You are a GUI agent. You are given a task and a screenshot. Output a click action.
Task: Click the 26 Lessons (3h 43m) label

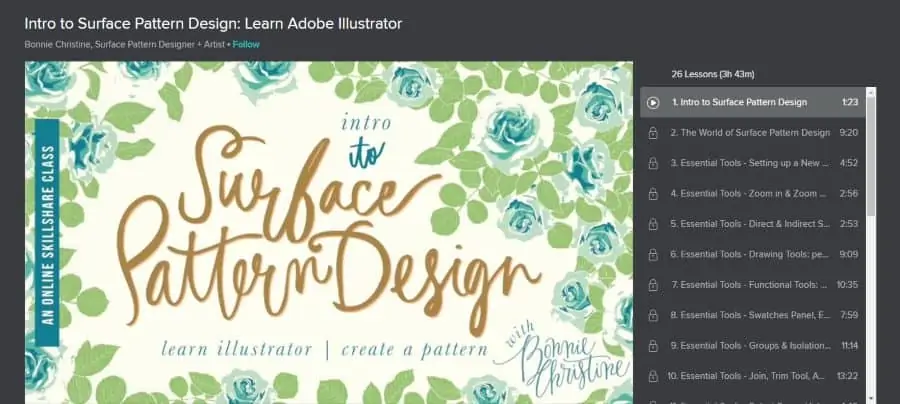point(713,74)
